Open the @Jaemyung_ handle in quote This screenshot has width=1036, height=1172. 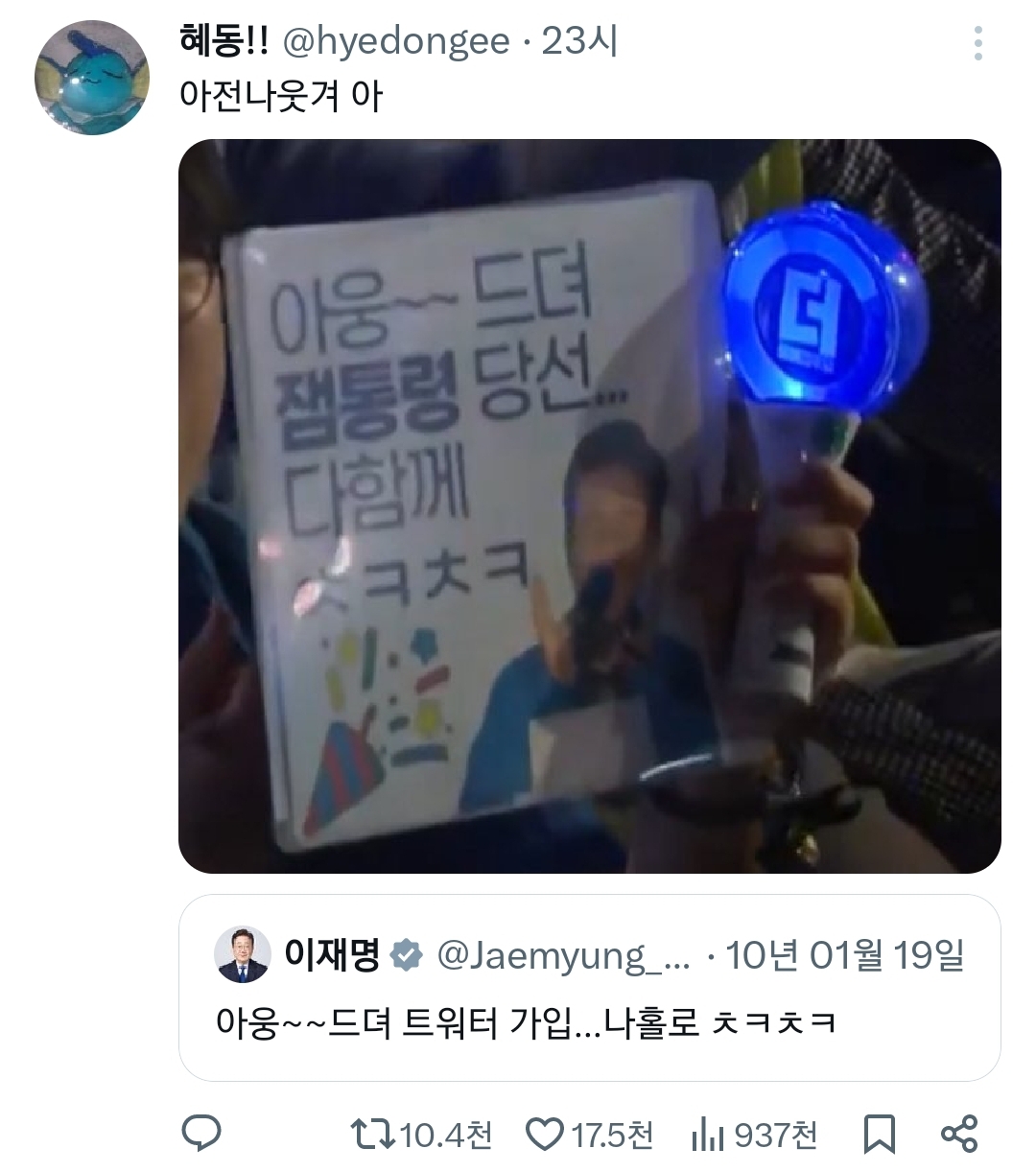563,955
